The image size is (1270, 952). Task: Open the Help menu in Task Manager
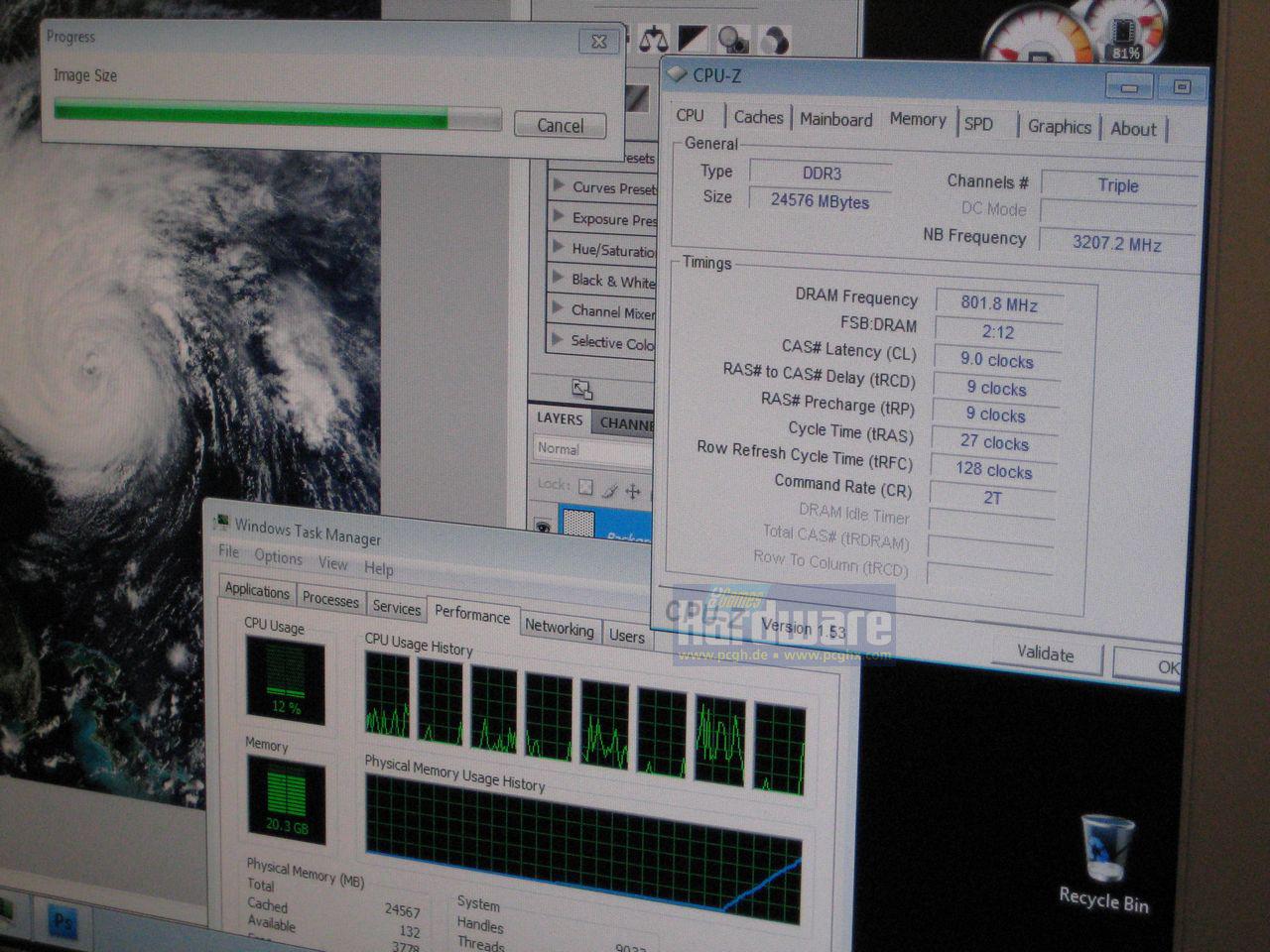[x=379, y=568]
